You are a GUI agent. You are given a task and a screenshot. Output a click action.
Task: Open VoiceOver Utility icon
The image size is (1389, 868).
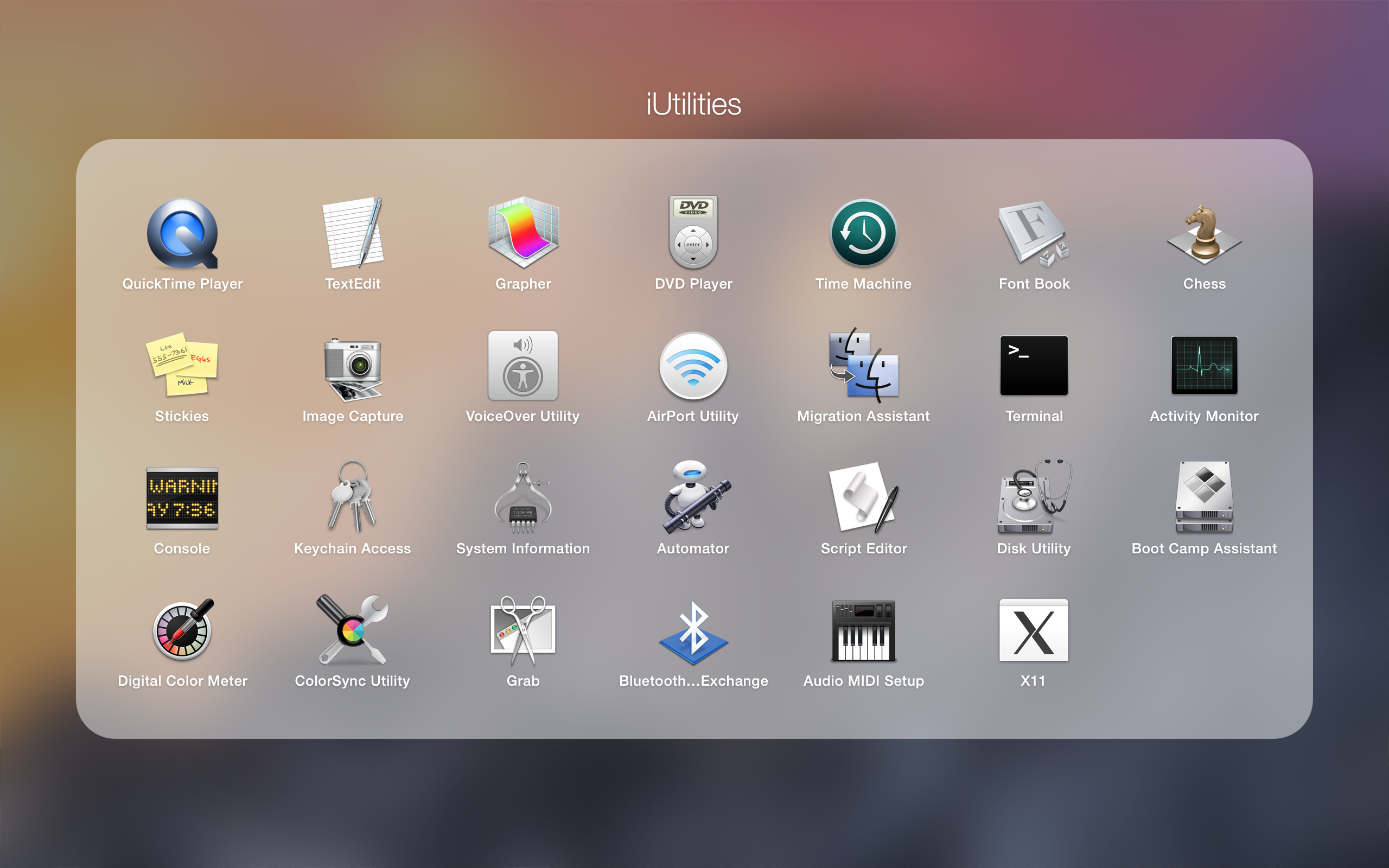pyautogui.click(x=523, y=365)
